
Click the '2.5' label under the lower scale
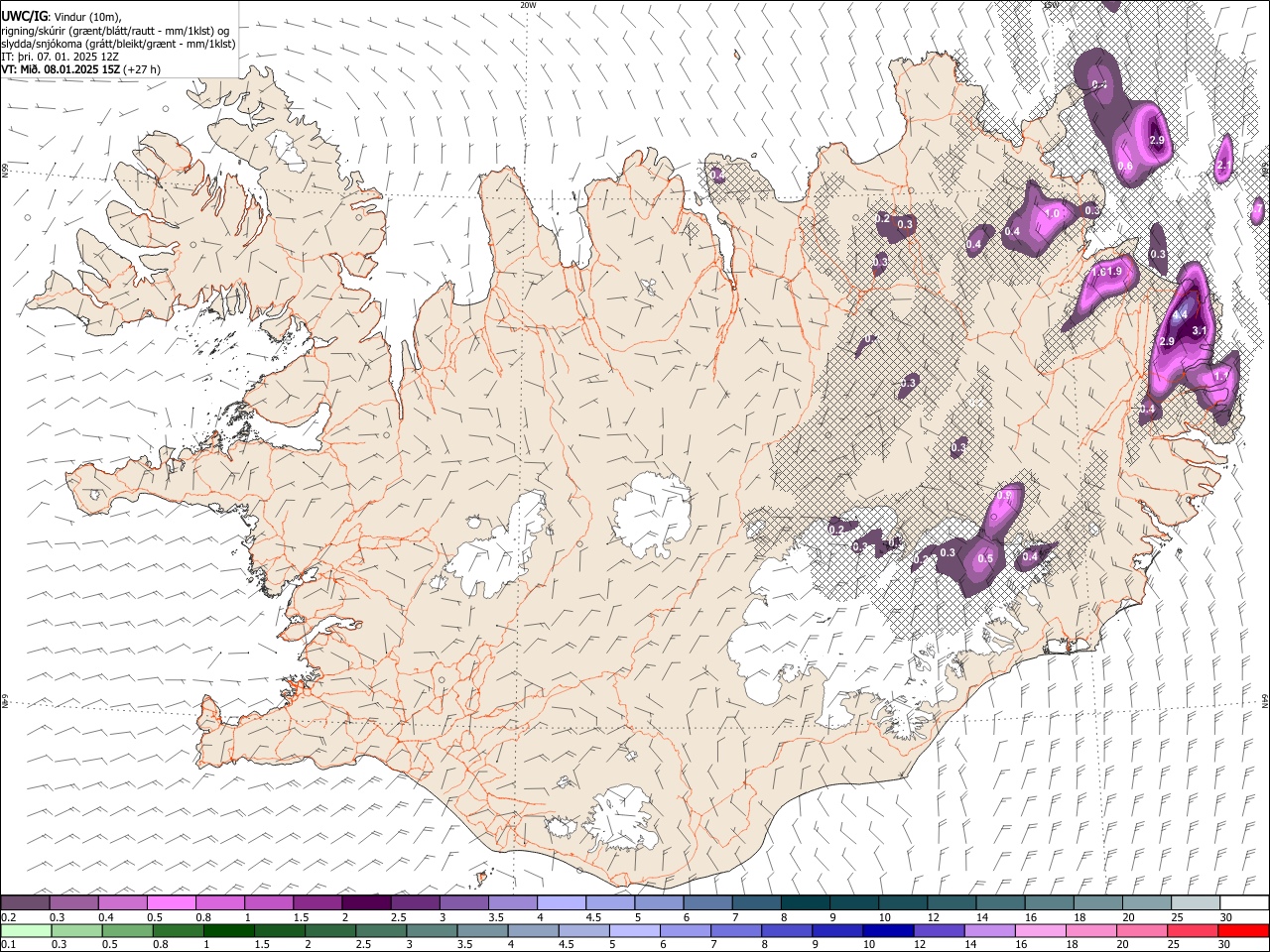(x=363, y=945)
